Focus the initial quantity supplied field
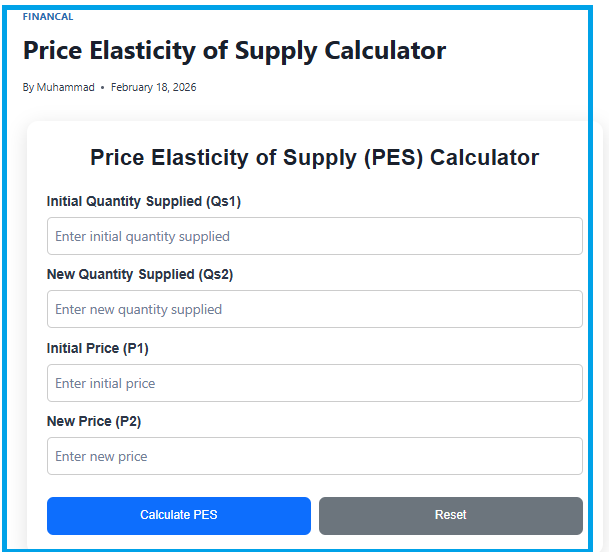609x552 pixels. (314, 237)
